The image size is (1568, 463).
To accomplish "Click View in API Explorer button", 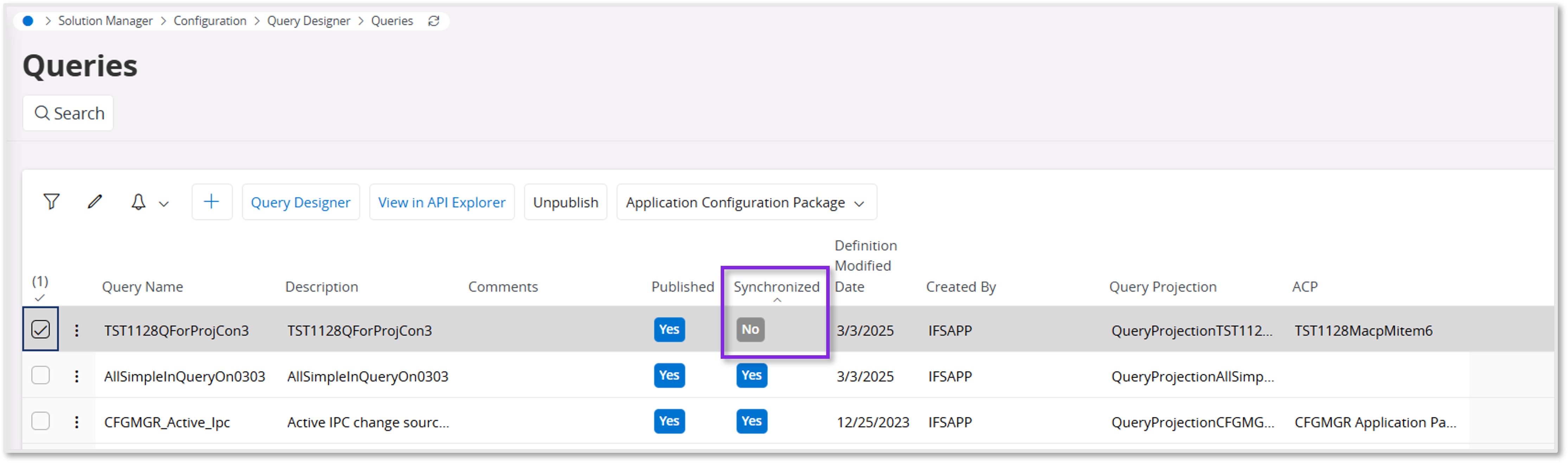I will [441, 202].
